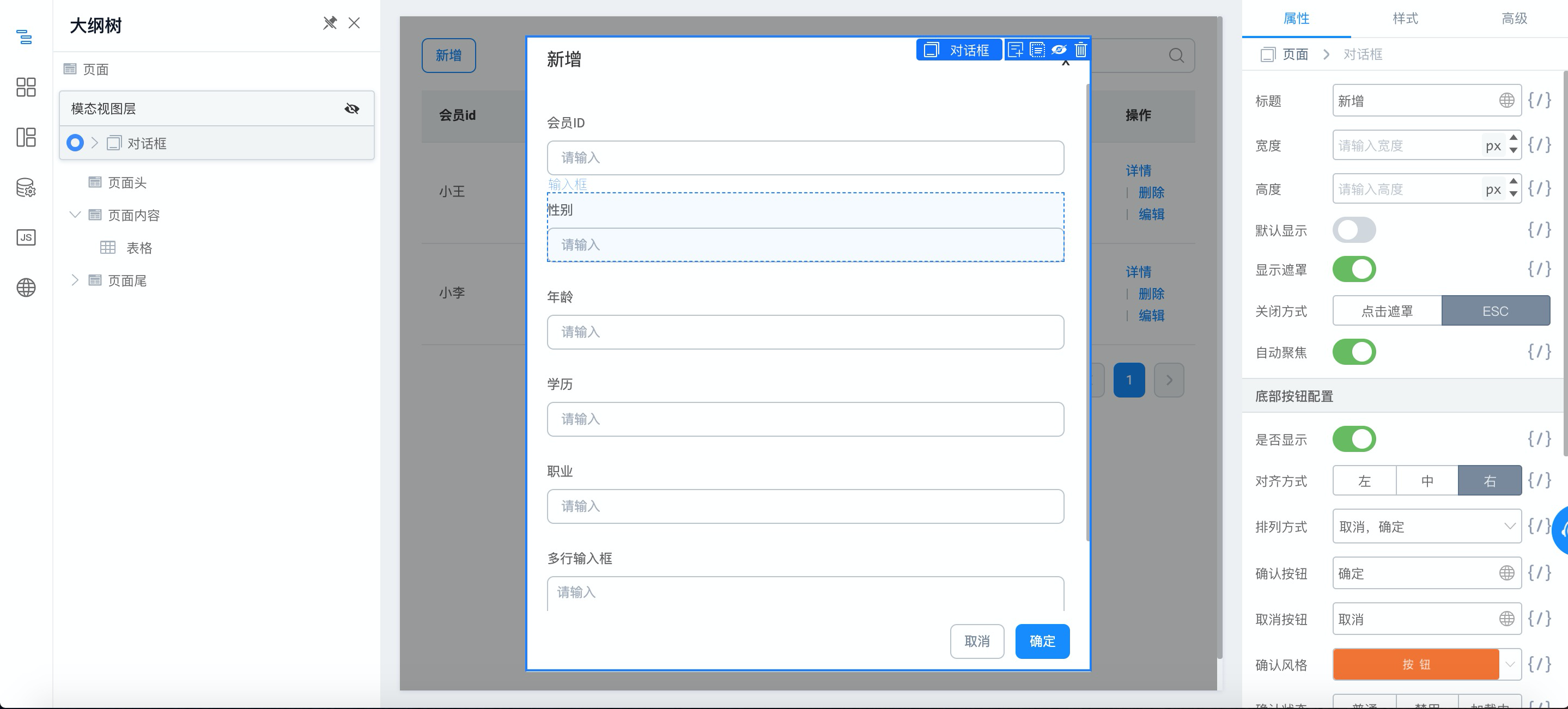This screenshot has height=709, width=1568.
Task: Toggle the 默认显示 switch on
Action: (1354, 230)
